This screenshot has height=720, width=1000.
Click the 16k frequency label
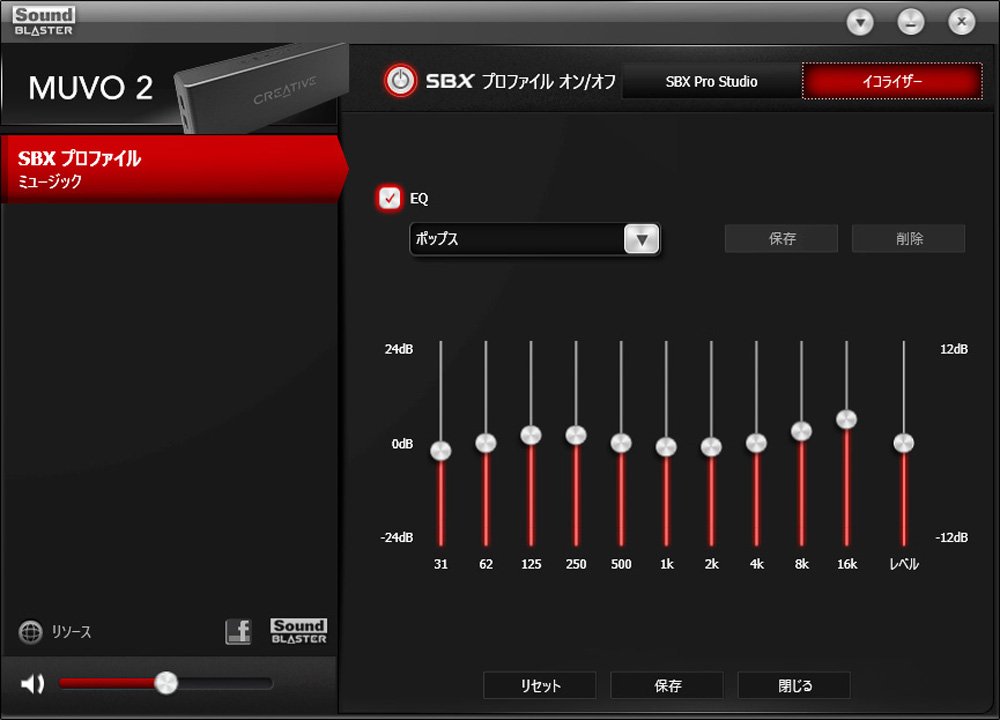click(x=847, y=564)
